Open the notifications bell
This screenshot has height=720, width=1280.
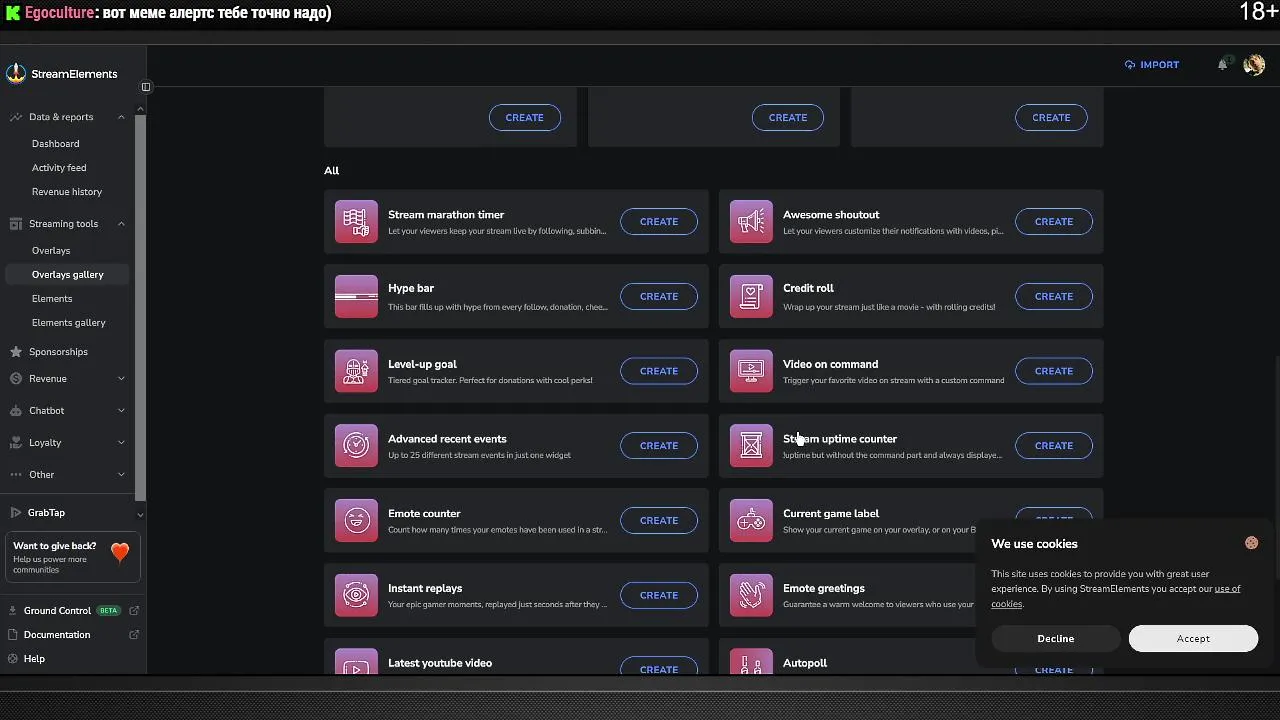1222,64
